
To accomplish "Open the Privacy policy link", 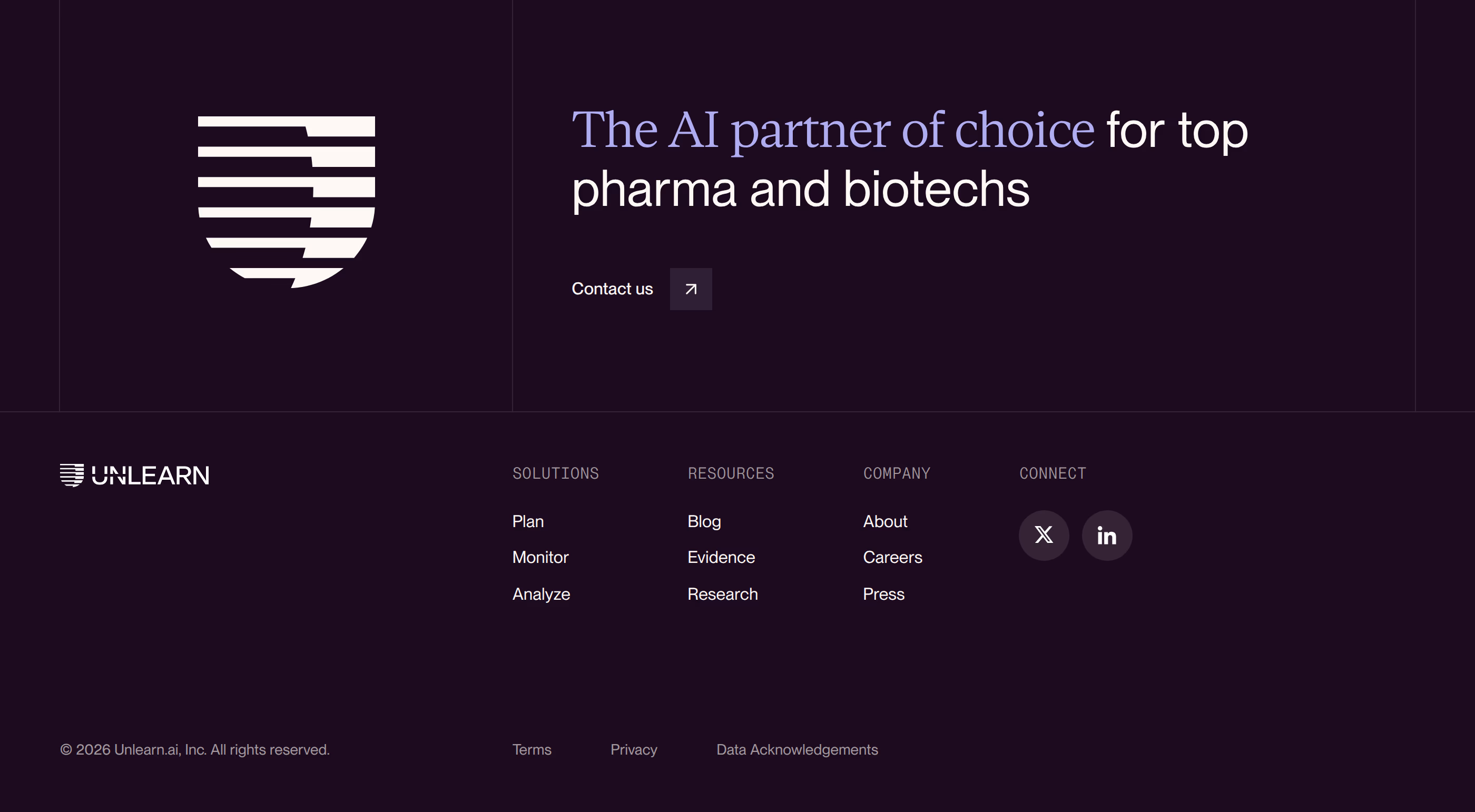I will pyautogui.click(x=633, y=750).
